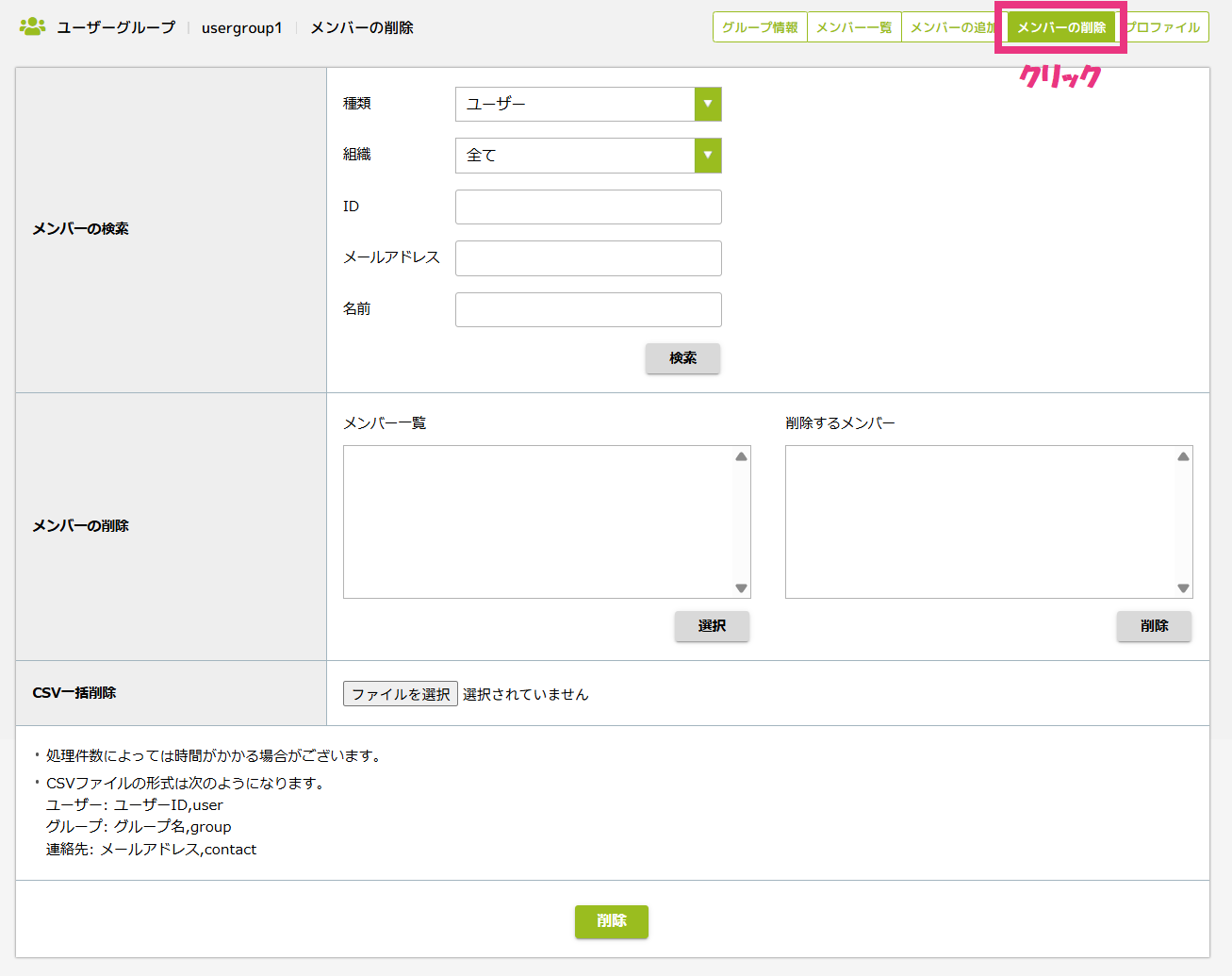Click up arrow of 削除するメンバー scrollbar
Image resolution: width=1232 pixels, height=976 pixels.
[x=1183, y=456]
